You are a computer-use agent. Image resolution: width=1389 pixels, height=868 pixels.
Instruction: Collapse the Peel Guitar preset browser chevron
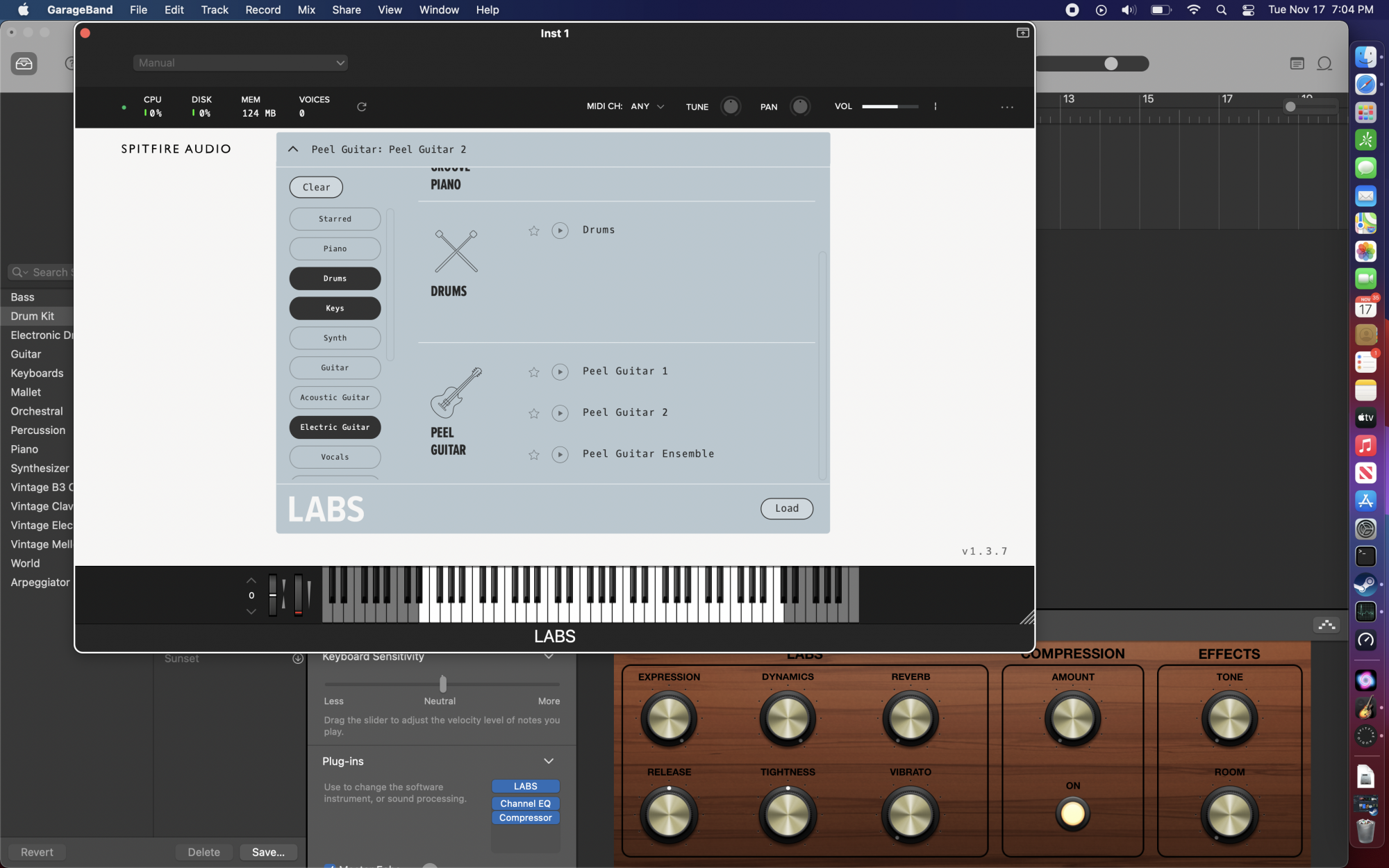[293, 149]
